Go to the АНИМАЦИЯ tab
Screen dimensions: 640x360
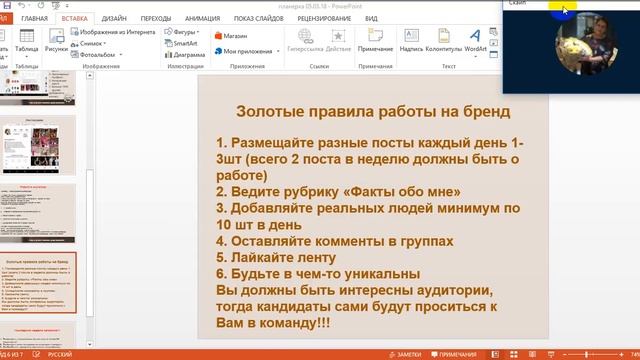click(202, 18)
